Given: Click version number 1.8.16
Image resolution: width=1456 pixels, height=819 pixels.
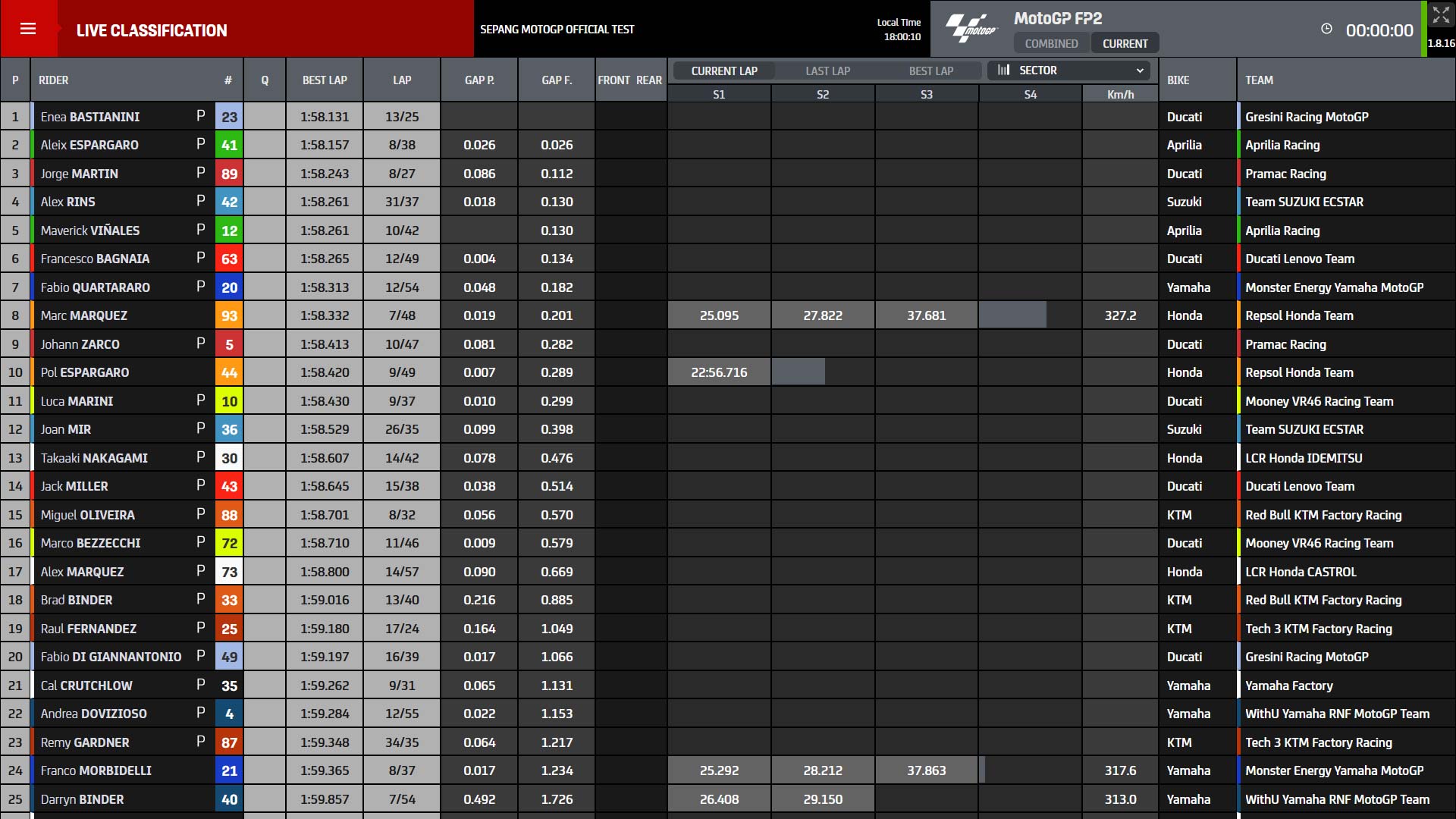Looking at the screenshot, I should coord(1441,43).
